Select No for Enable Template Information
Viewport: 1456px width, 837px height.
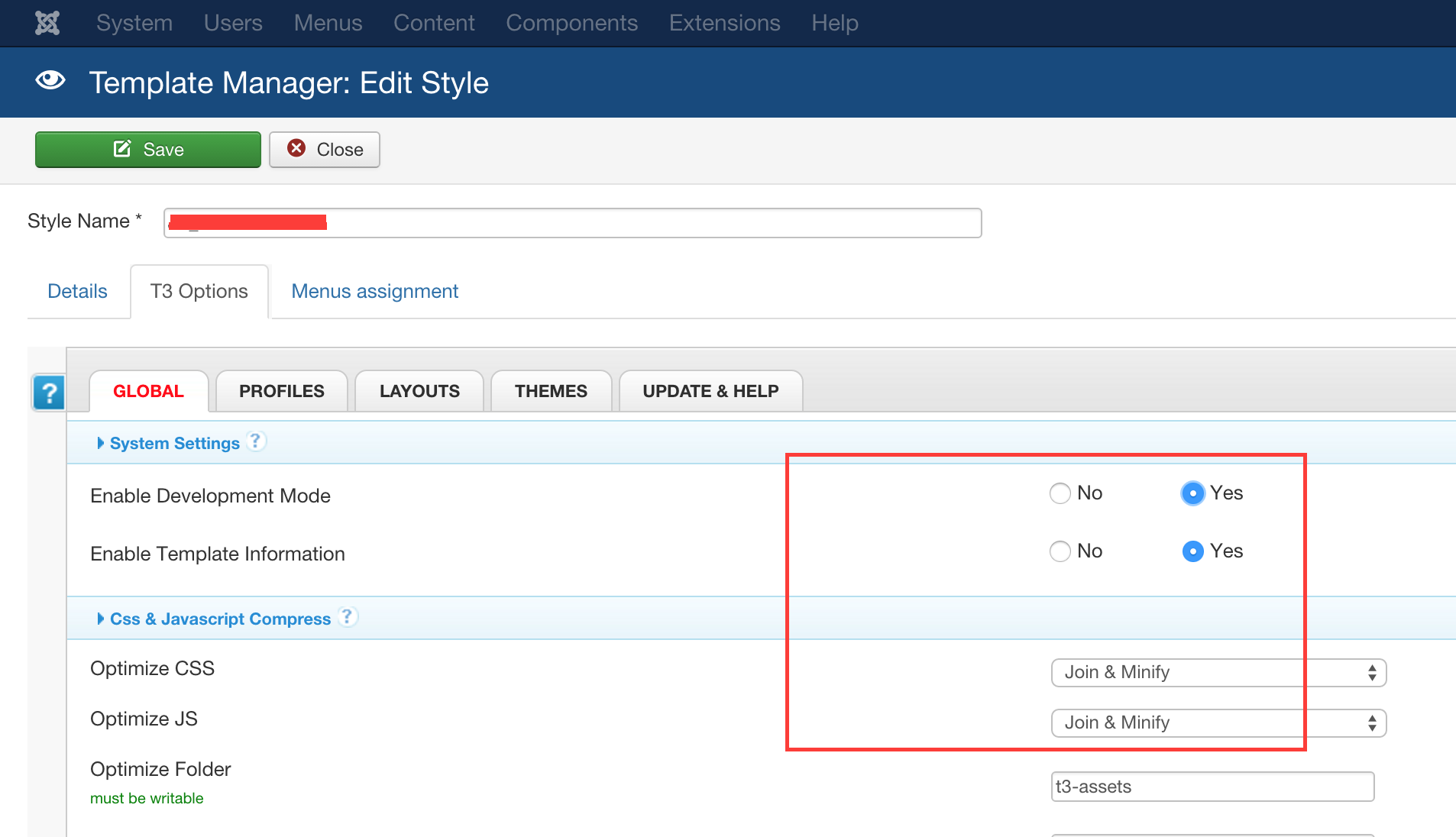(x=1060, y=551)
